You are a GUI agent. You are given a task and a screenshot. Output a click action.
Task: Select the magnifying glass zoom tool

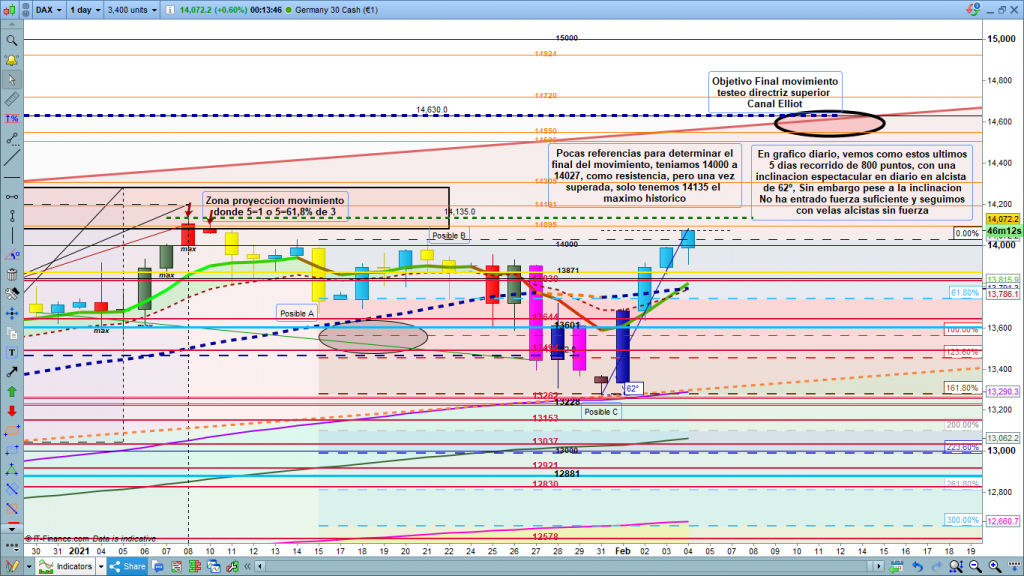pyautogui.click(x=12, y=41)
